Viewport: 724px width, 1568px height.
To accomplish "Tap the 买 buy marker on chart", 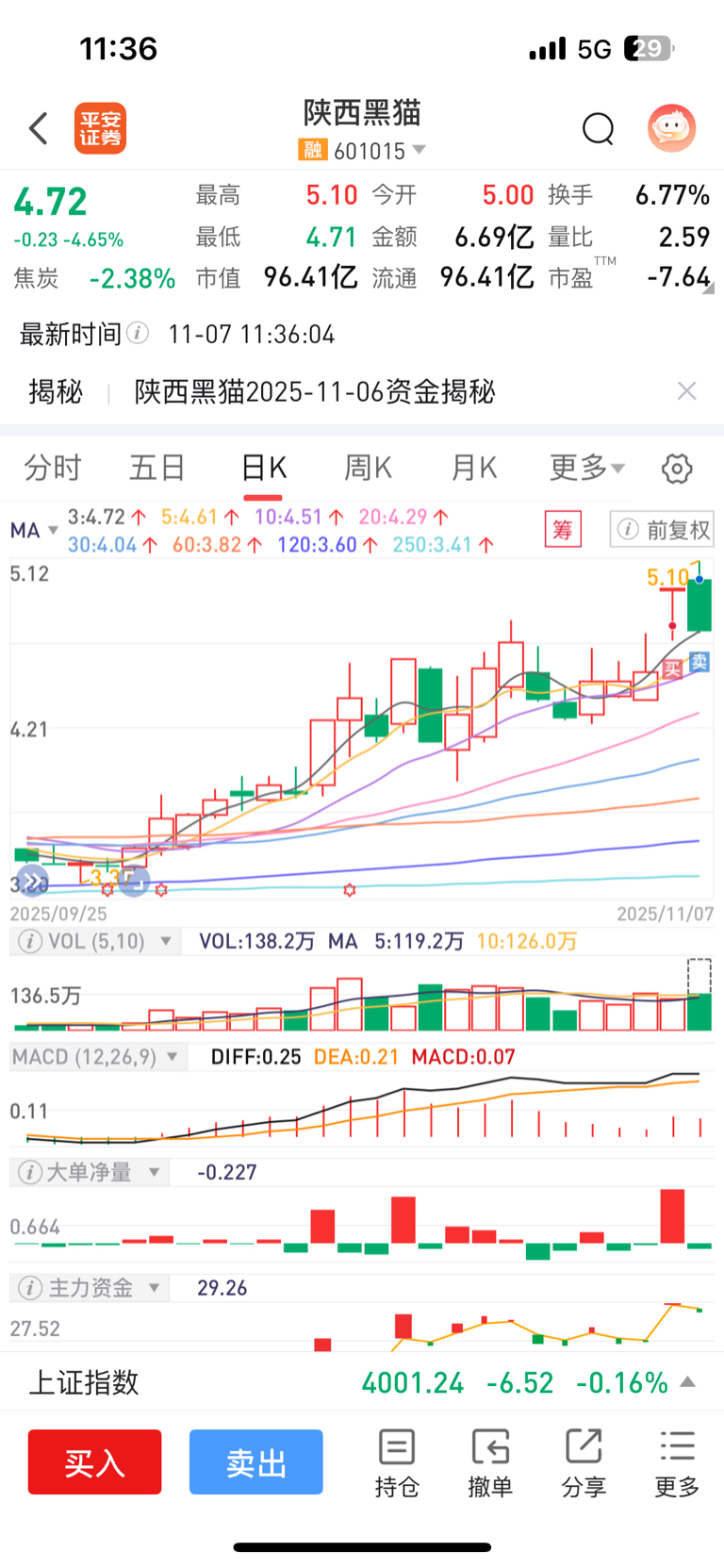I will click(671, 669).
